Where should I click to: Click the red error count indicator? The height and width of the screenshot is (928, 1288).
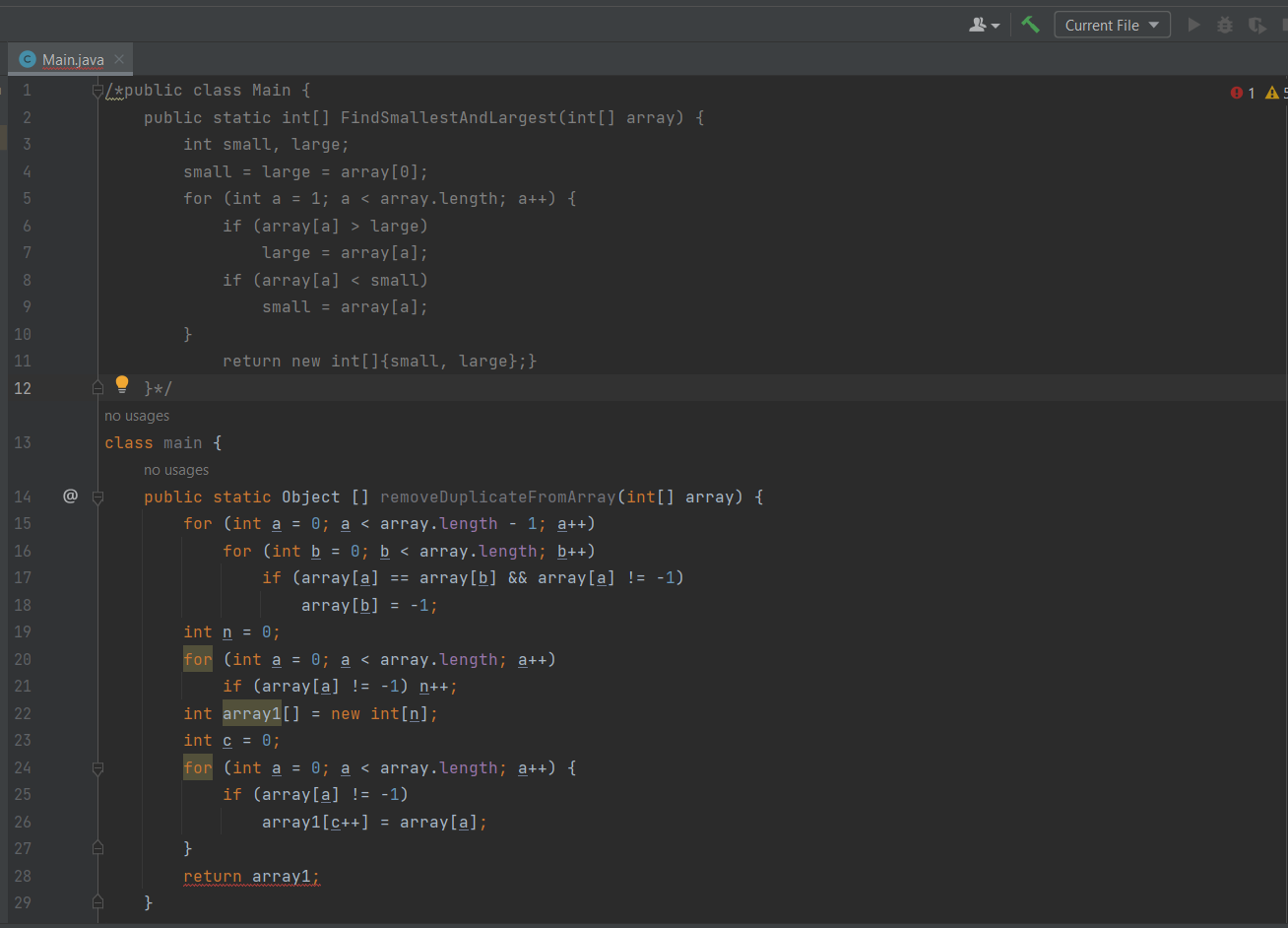point(1243,93)
